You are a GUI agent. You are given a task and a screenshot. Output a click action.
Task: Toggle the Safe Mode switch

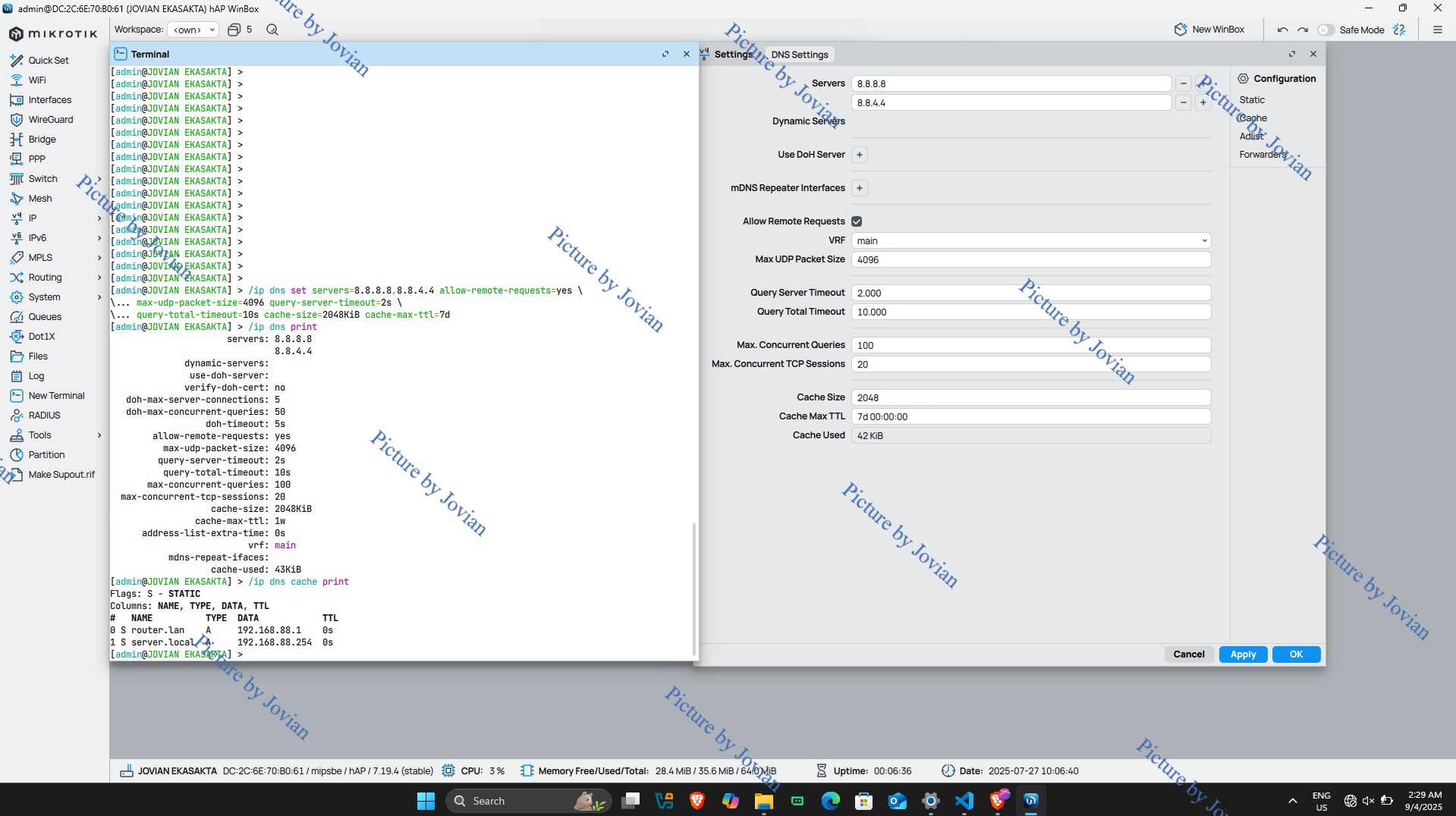tap(1325, 30)
